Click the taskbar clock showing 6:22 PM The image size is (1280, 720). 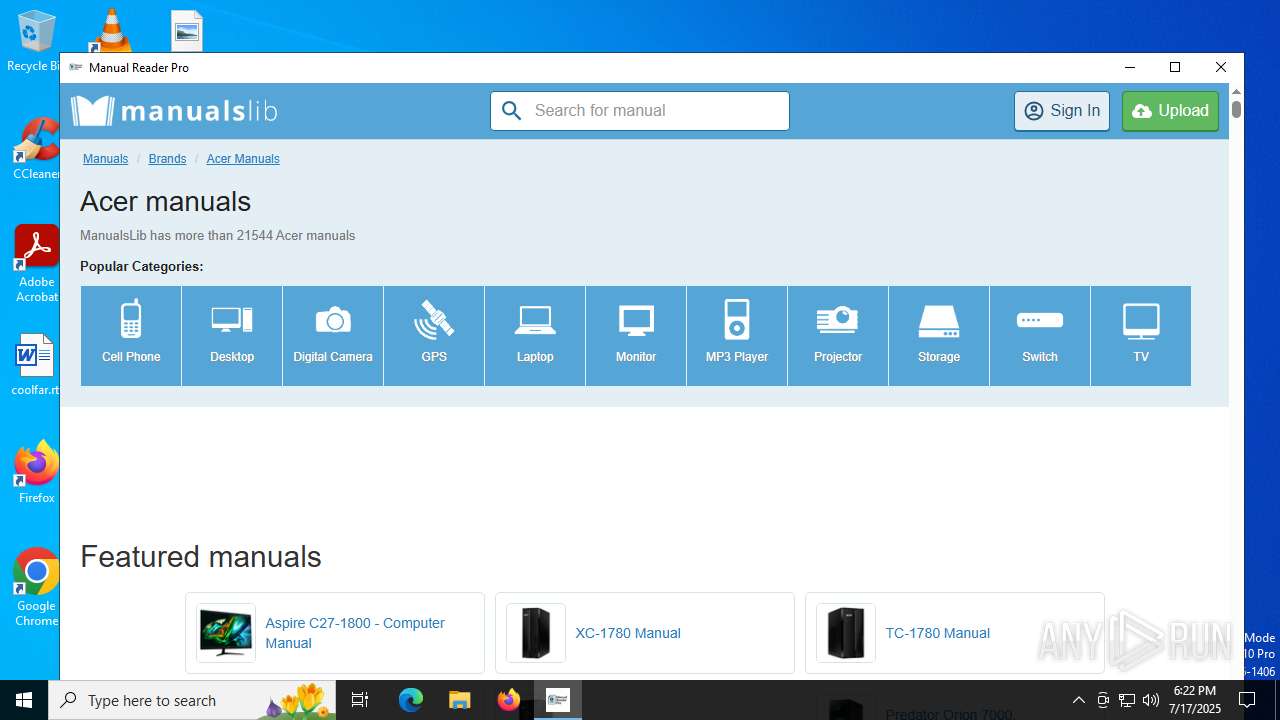pos(1195,700)
